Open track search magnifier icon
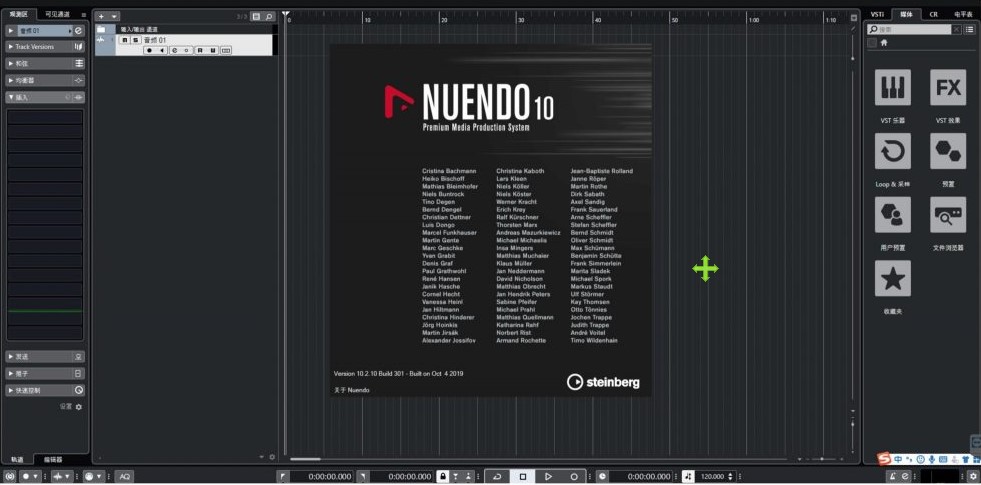 point(268,16)
